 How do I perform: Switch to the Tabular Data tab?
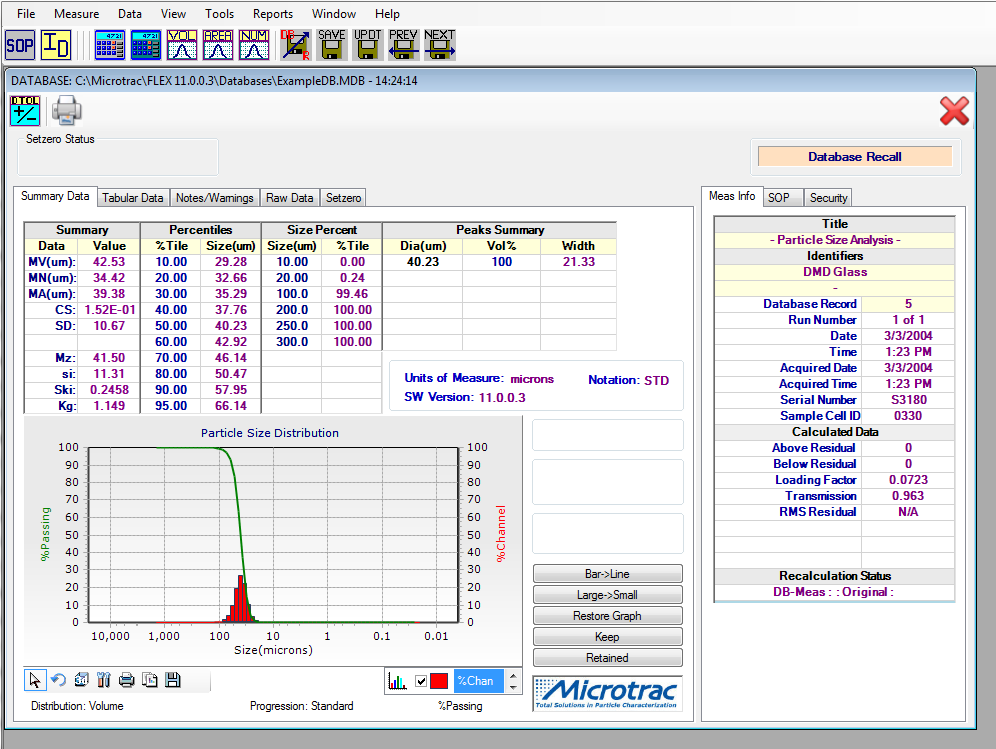coord(132,198)
